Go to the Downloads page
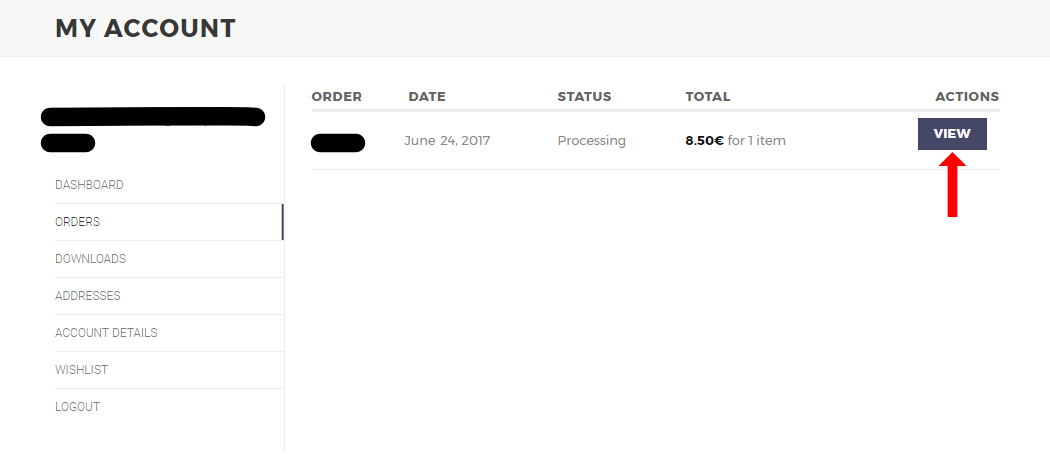This screenshot has width=1050, height=454. click(90, 259)
